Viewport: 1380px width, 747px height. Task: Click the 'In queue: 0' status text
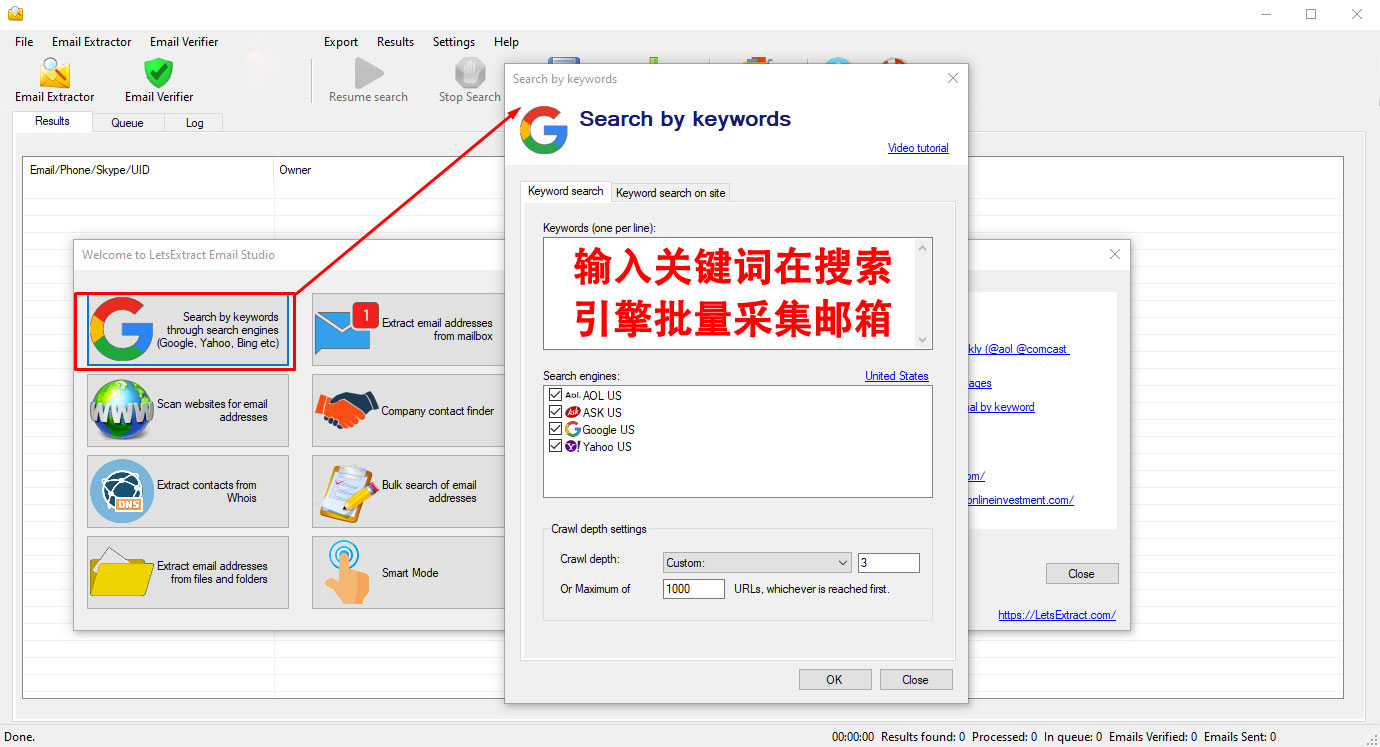[x=1073, y=737]
